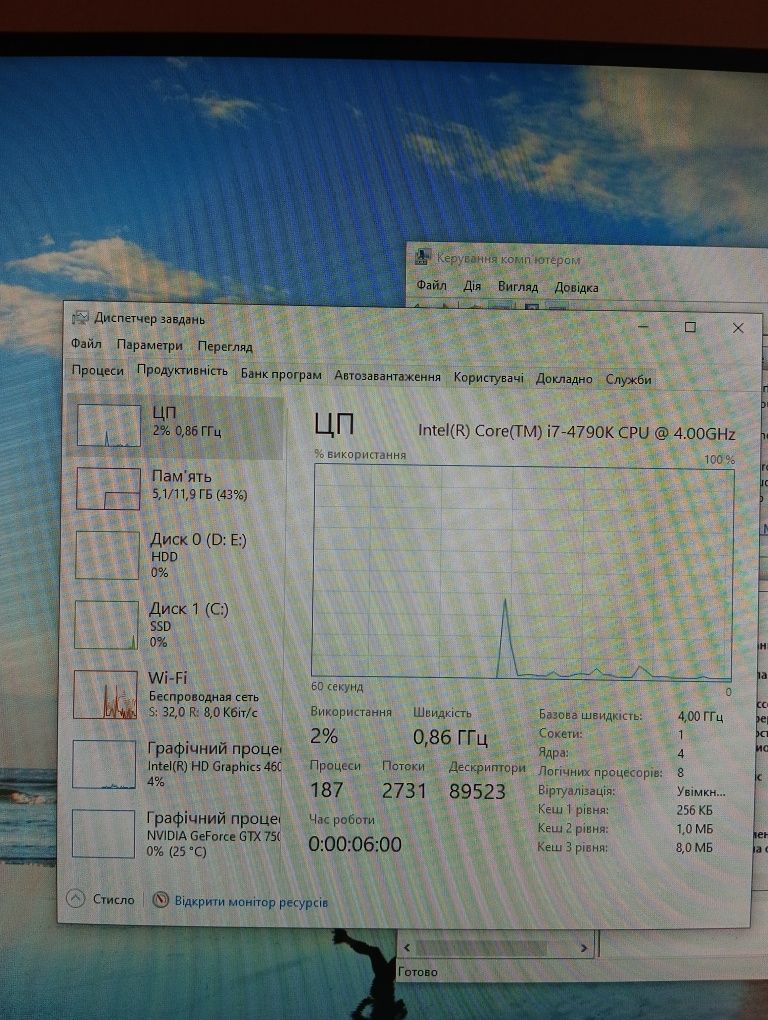This screenshot has width=768, height=1020.
Task: Maximize the Диспетчер завдань window
Action: [690, 327]
